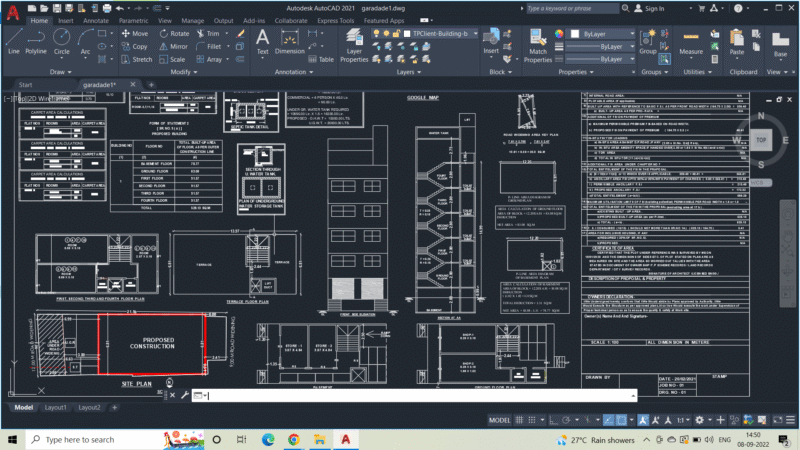Toggle Clean Screen in status bar

pos(778,420)
